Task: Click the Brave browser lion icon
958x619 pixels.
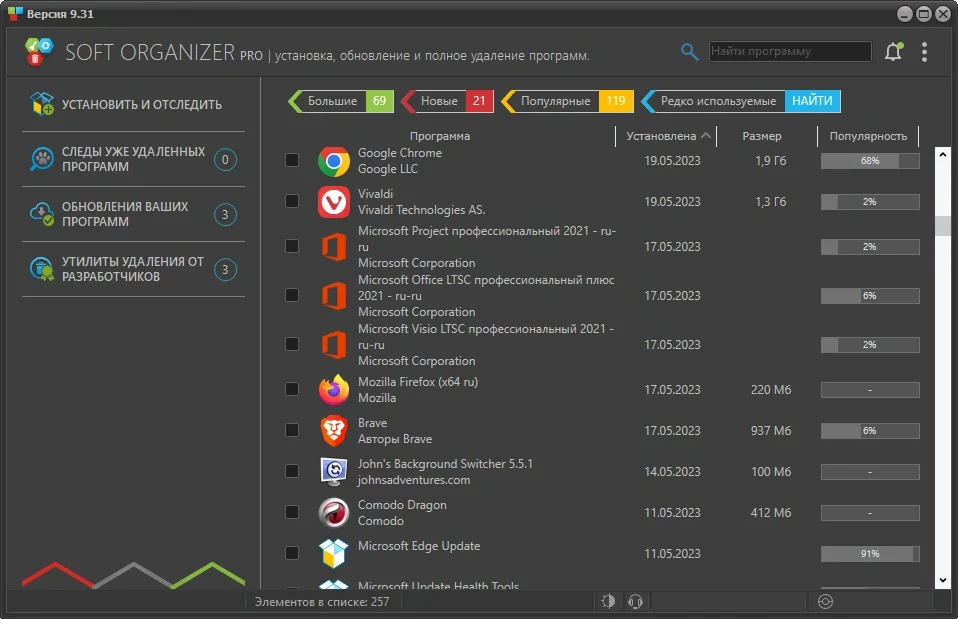Action: [x=334, y=431]
